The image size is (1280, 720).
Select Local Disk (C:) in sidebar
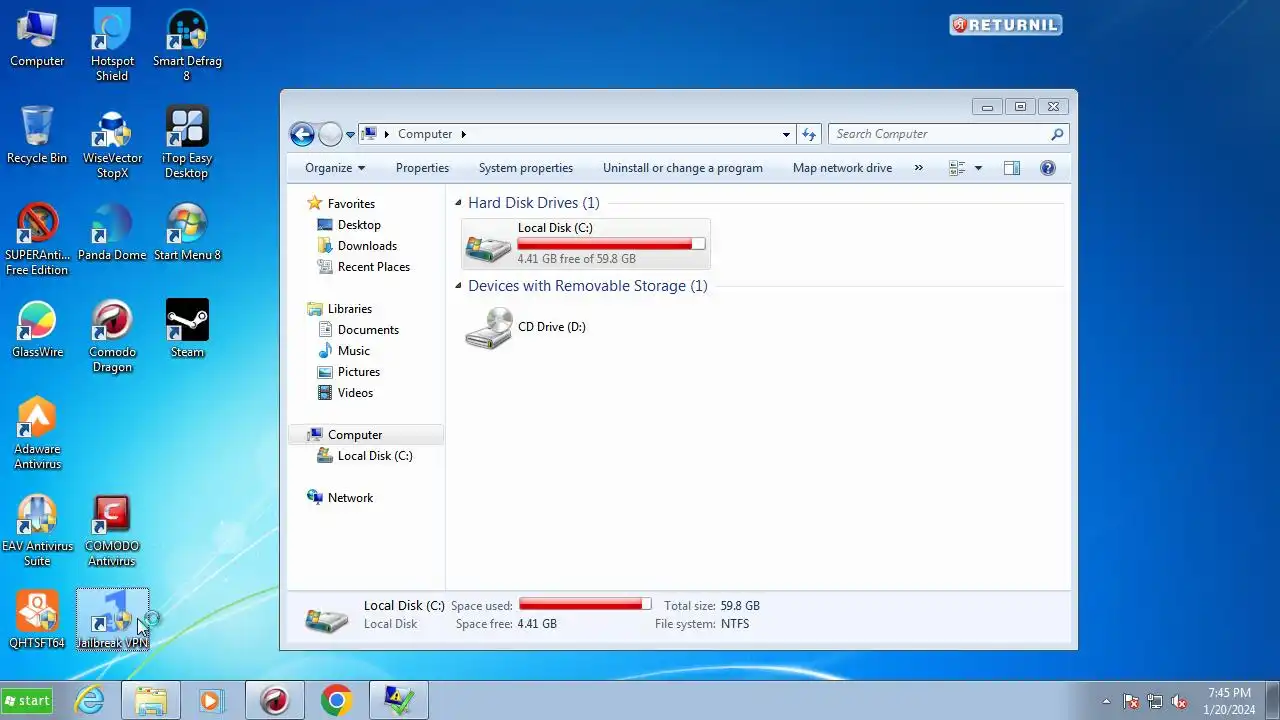[375, 456]
